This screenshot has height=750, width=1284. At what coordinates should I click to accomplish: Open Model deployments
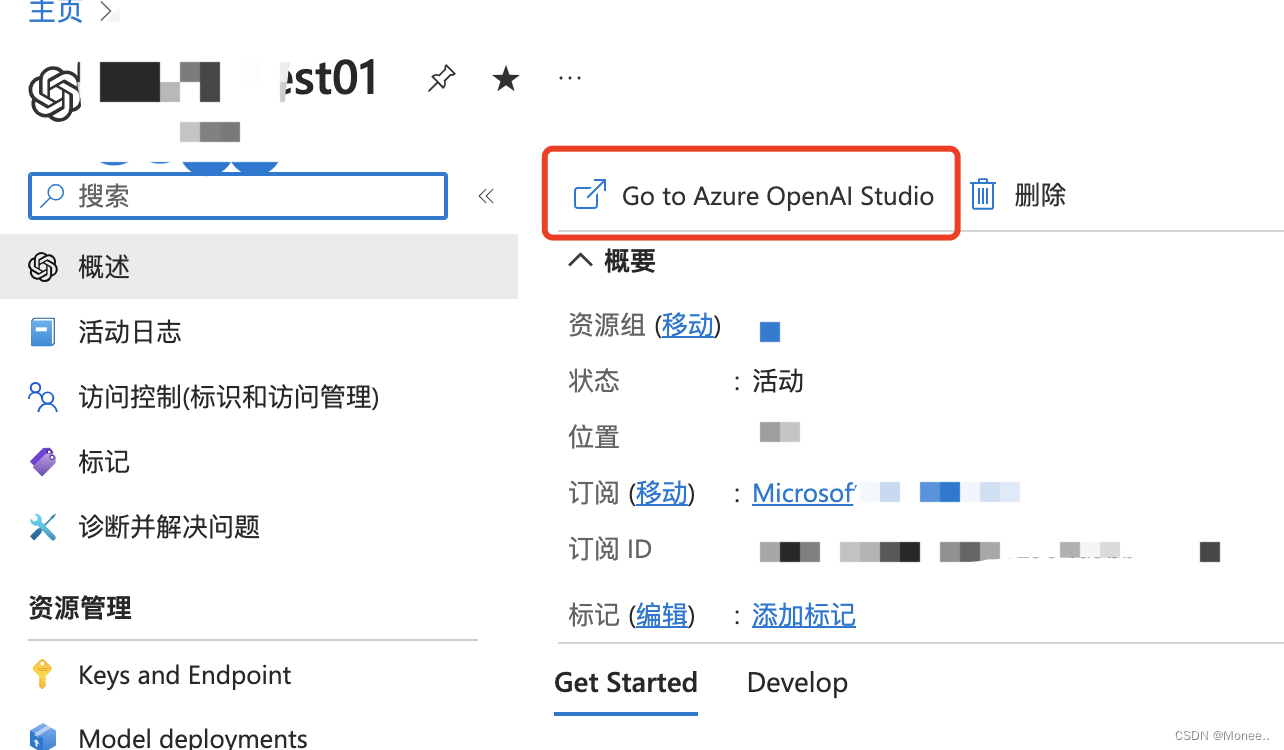point(192,737)
